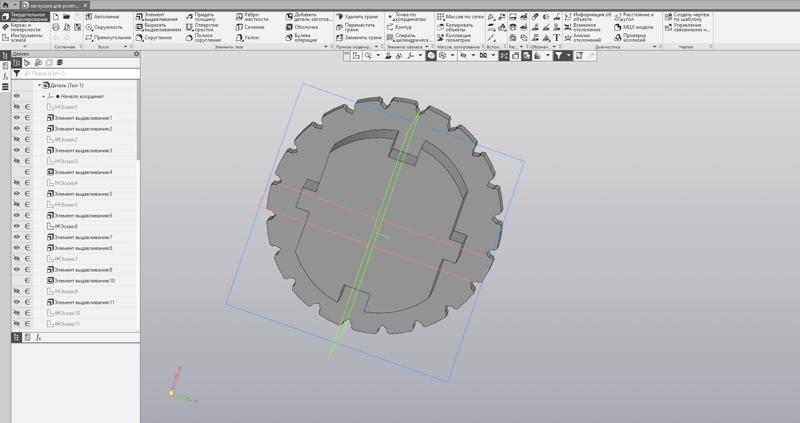Open file folder icon
This screenshot has width=800, height=423.
coord(67,17)
